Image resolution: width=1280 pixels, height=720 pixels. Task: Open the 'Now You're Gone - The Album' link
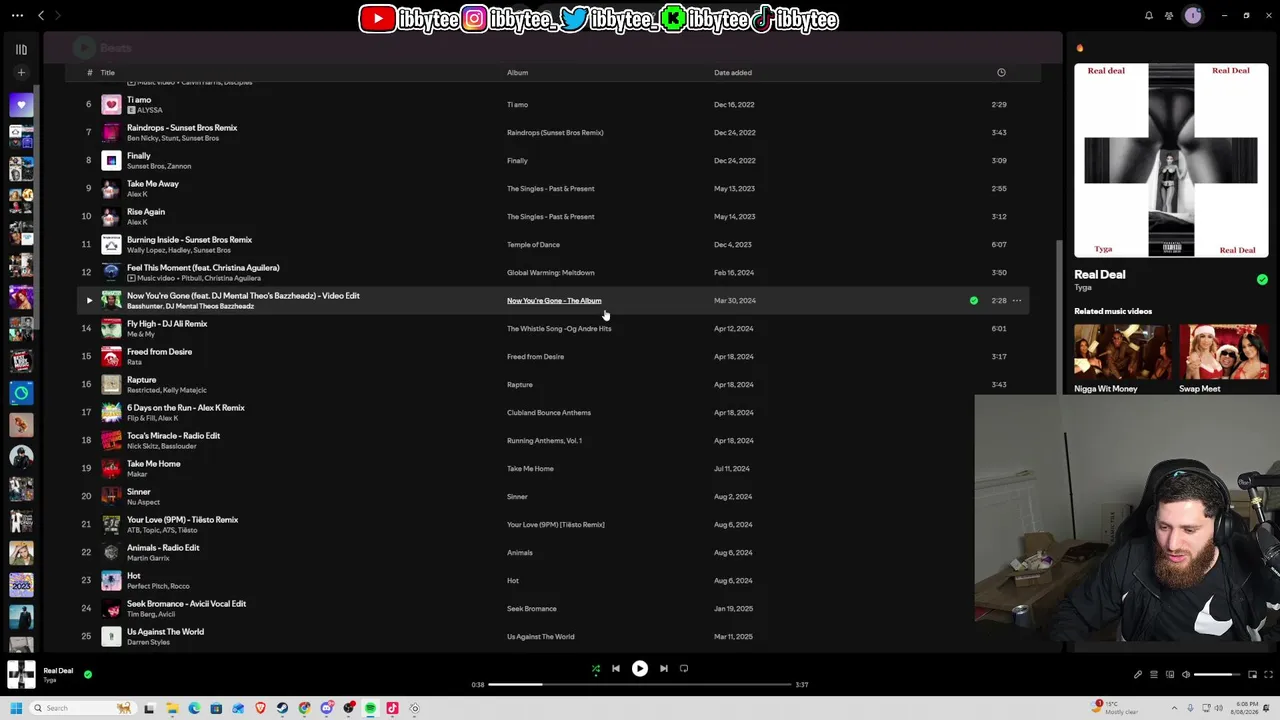pos(554,301)
